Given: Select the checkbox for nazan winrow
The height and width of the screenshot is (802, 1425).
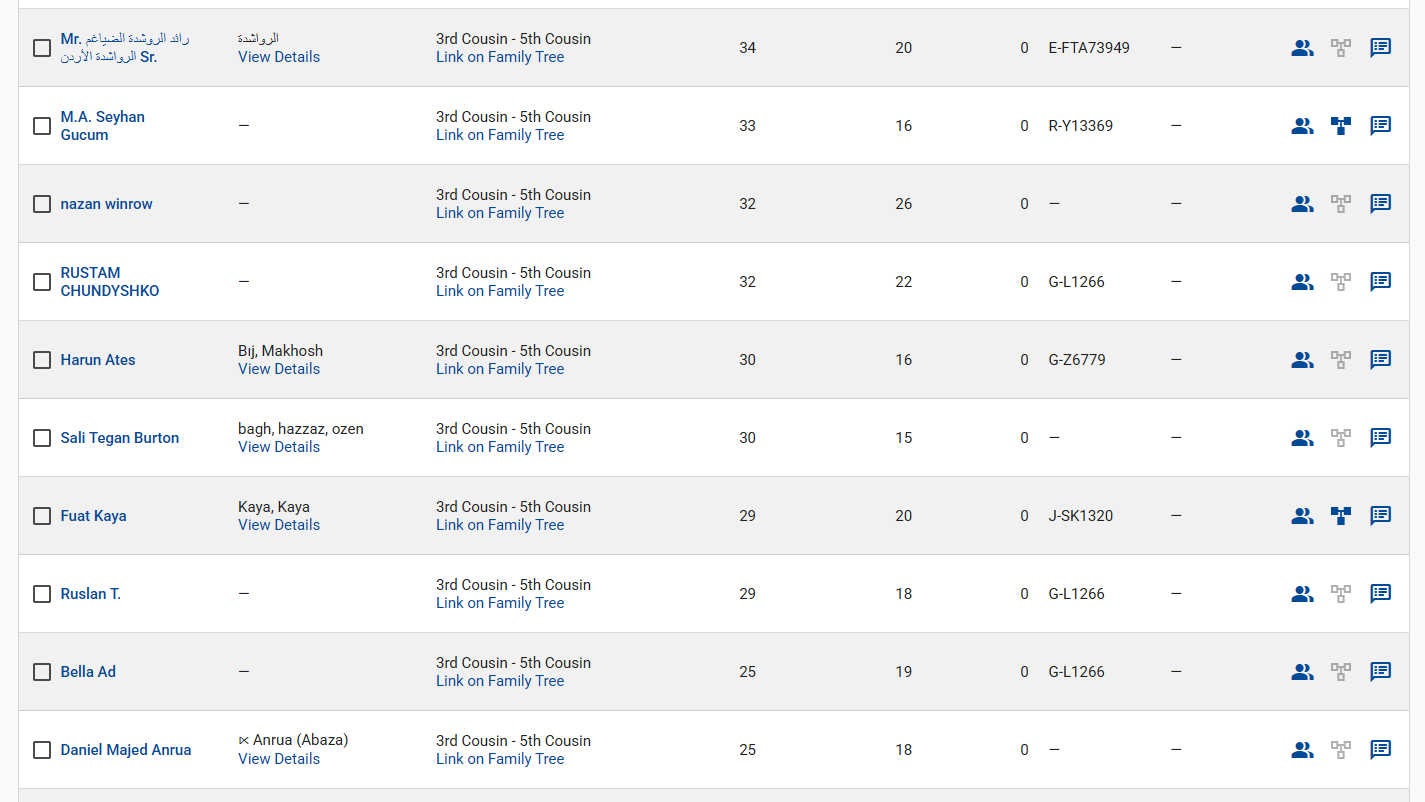Looking at the screenshot, I should 42,204.
